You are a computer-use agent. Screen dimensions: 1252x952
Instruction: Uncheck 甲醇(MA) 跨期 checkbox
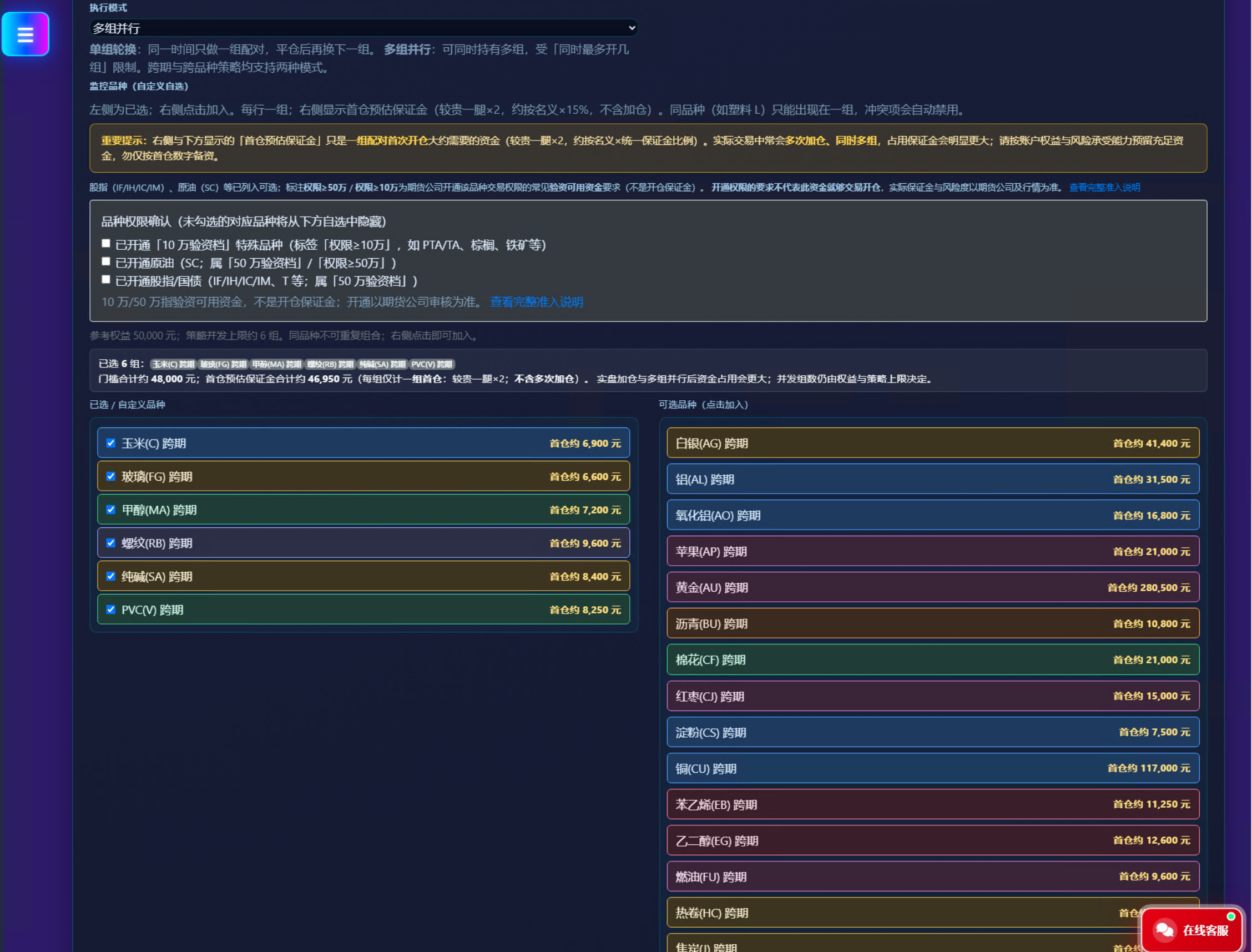tap(111, 510)
